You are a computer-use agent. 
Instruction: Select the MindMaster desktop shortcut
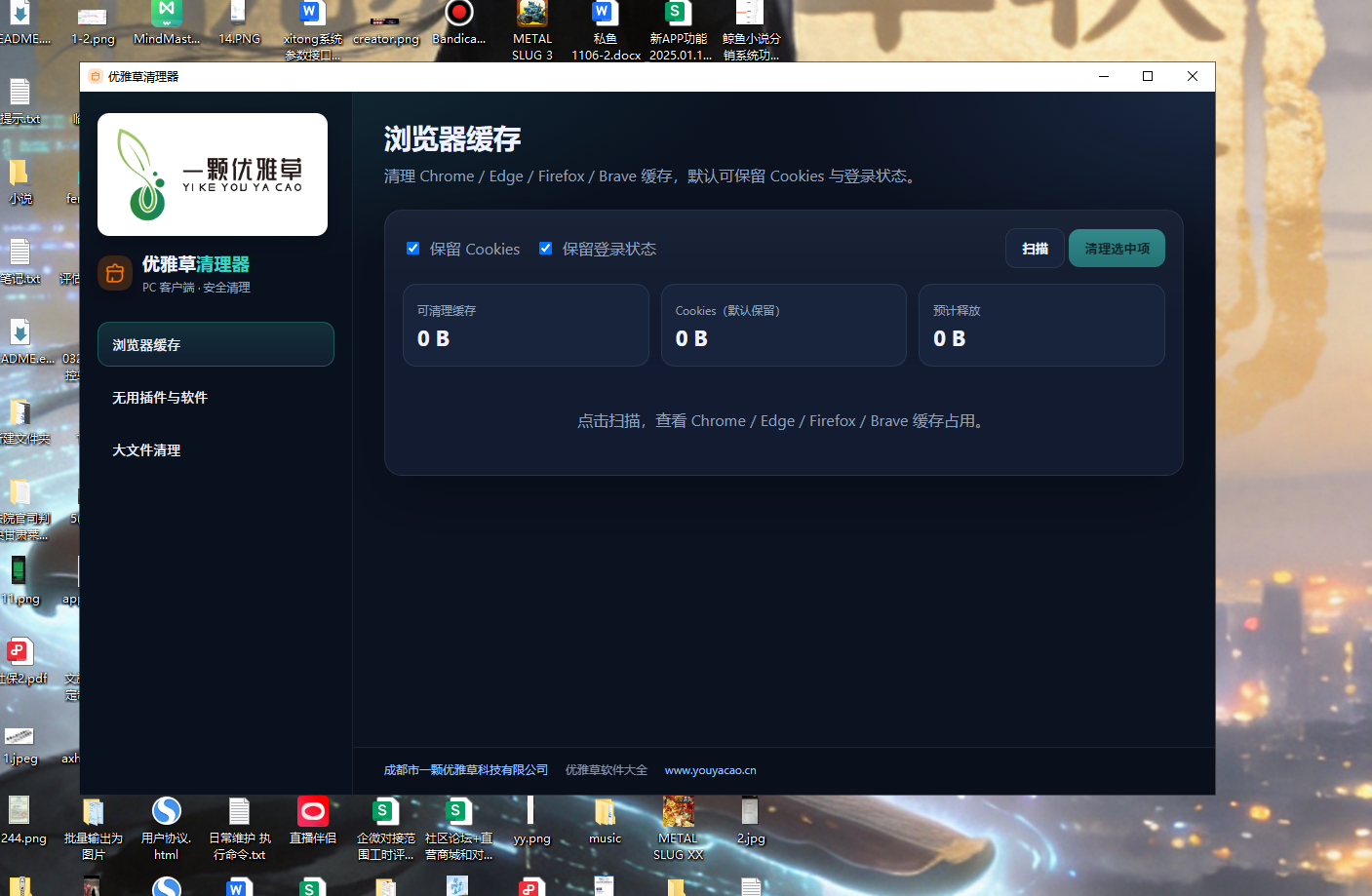tap(167, 24)
